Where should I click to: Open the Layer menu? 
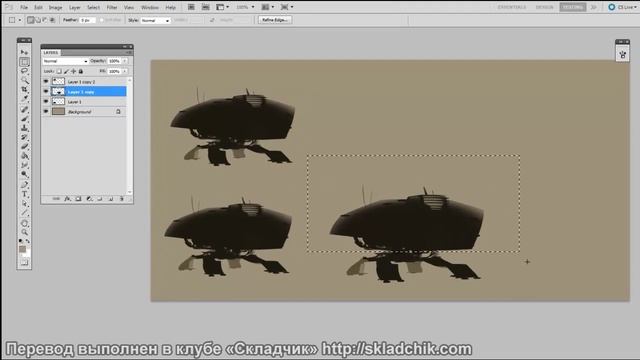point(75,7)
